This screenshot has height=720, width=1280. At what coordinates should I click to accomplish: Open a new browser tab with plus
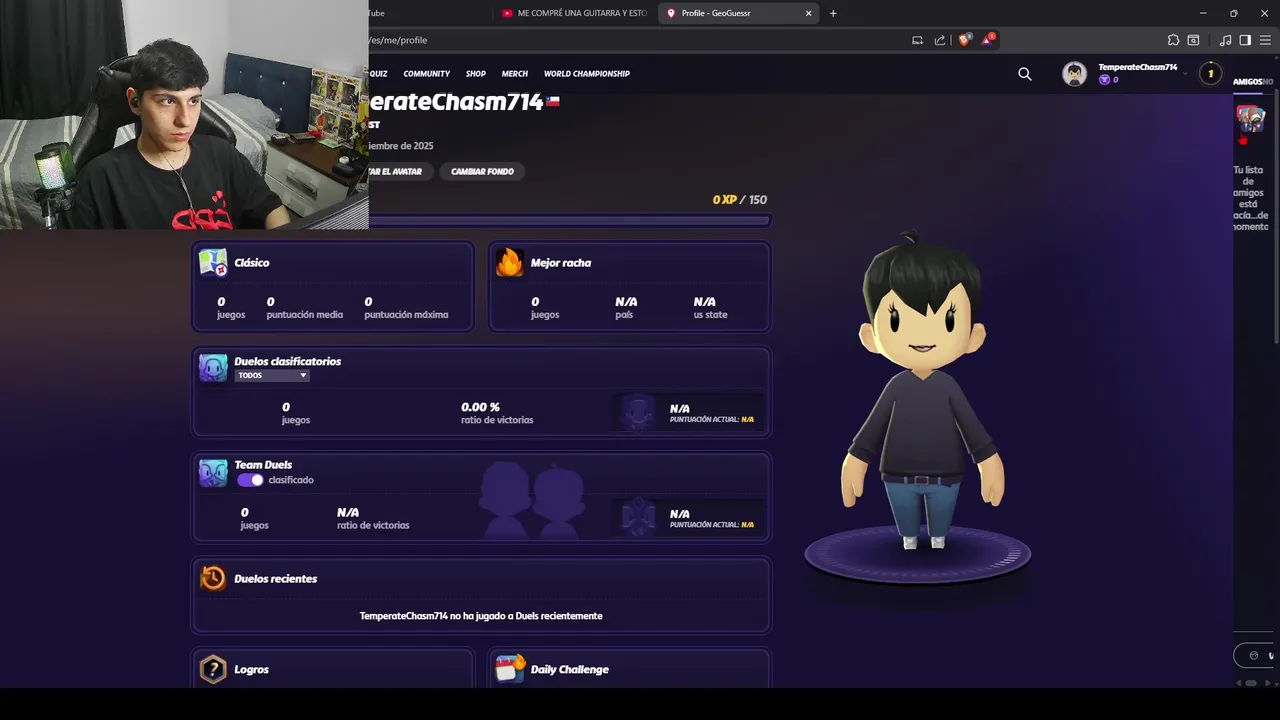[x=833, y=13]
